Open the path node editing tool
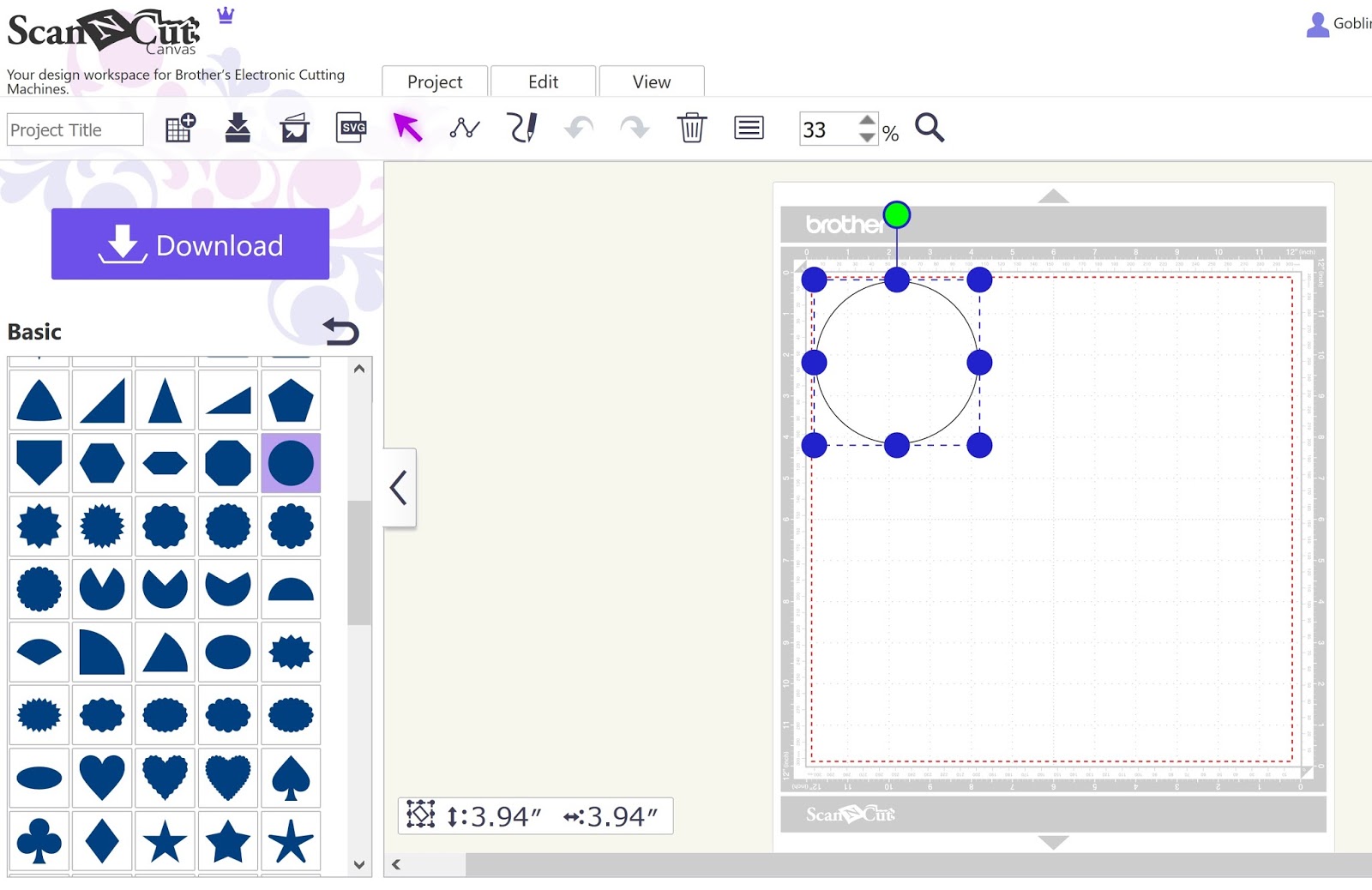Image resolution: width=1372 pixels, height=890 pixels. tap(464, 129)
